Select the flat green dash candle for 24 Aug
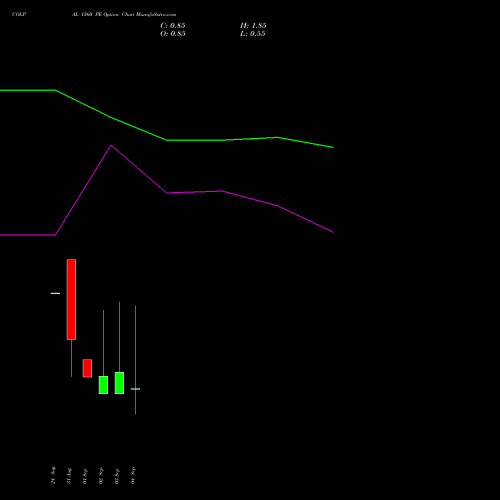The width and height of the screenshot is (500, 500). coord(55,293)
